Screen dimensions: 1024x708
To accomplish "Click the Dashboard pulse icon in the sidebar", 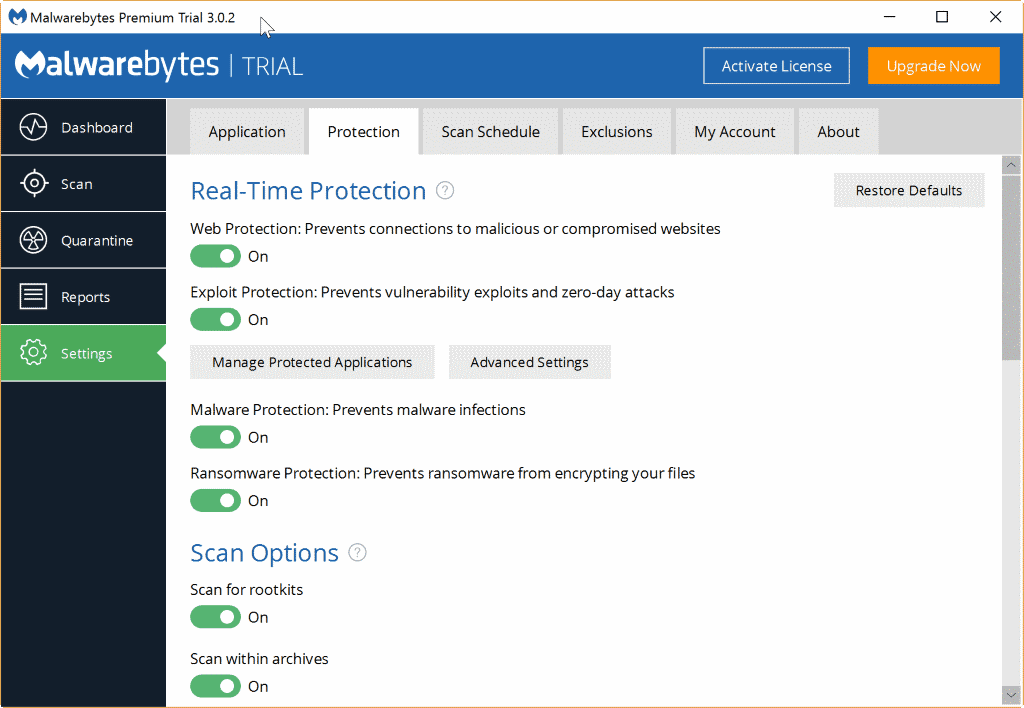I will [x=33, y=127].
